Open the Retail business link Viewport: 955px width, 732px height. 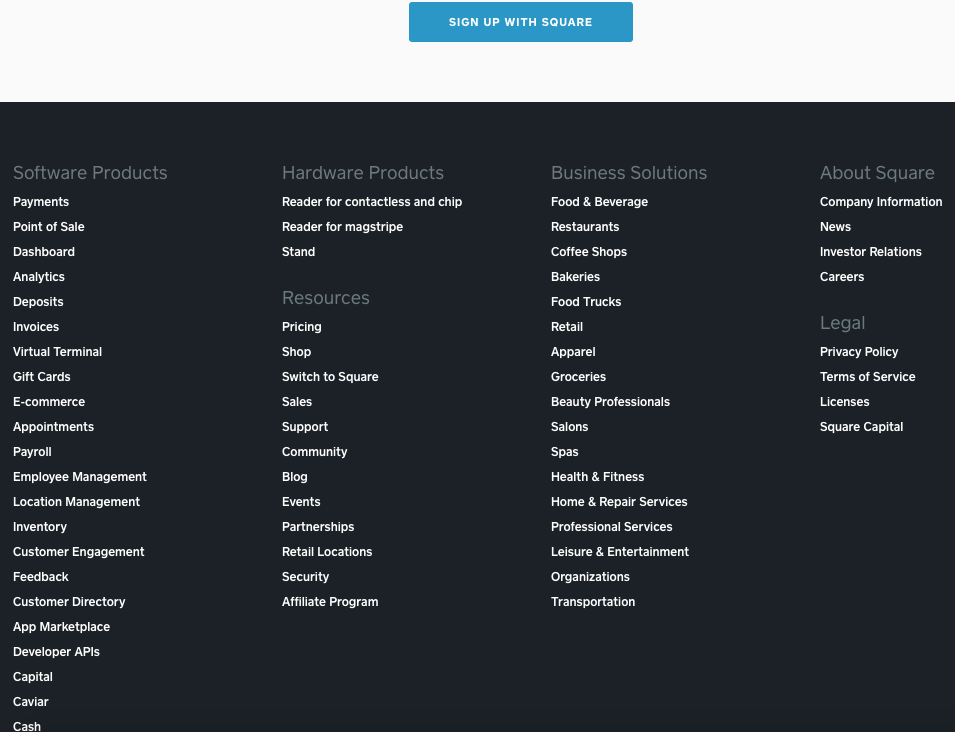(566, 326)
